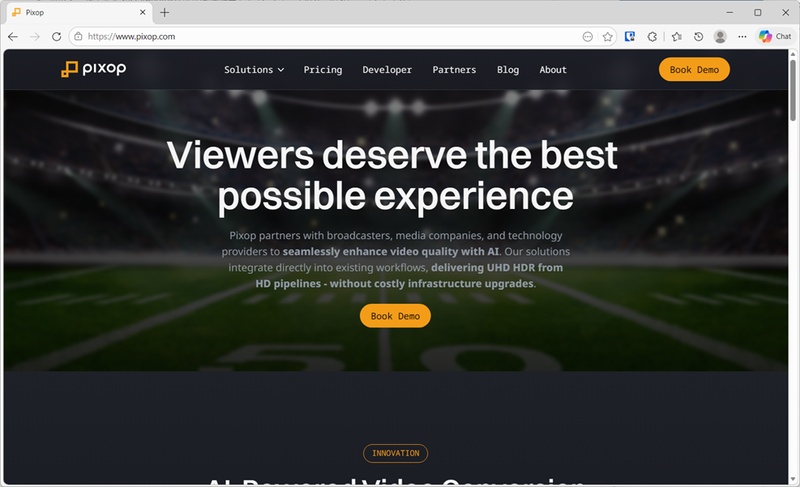Refresh the page with the reload icon
800x487 pixels.
pyautogui.click(x=56, y=37)
